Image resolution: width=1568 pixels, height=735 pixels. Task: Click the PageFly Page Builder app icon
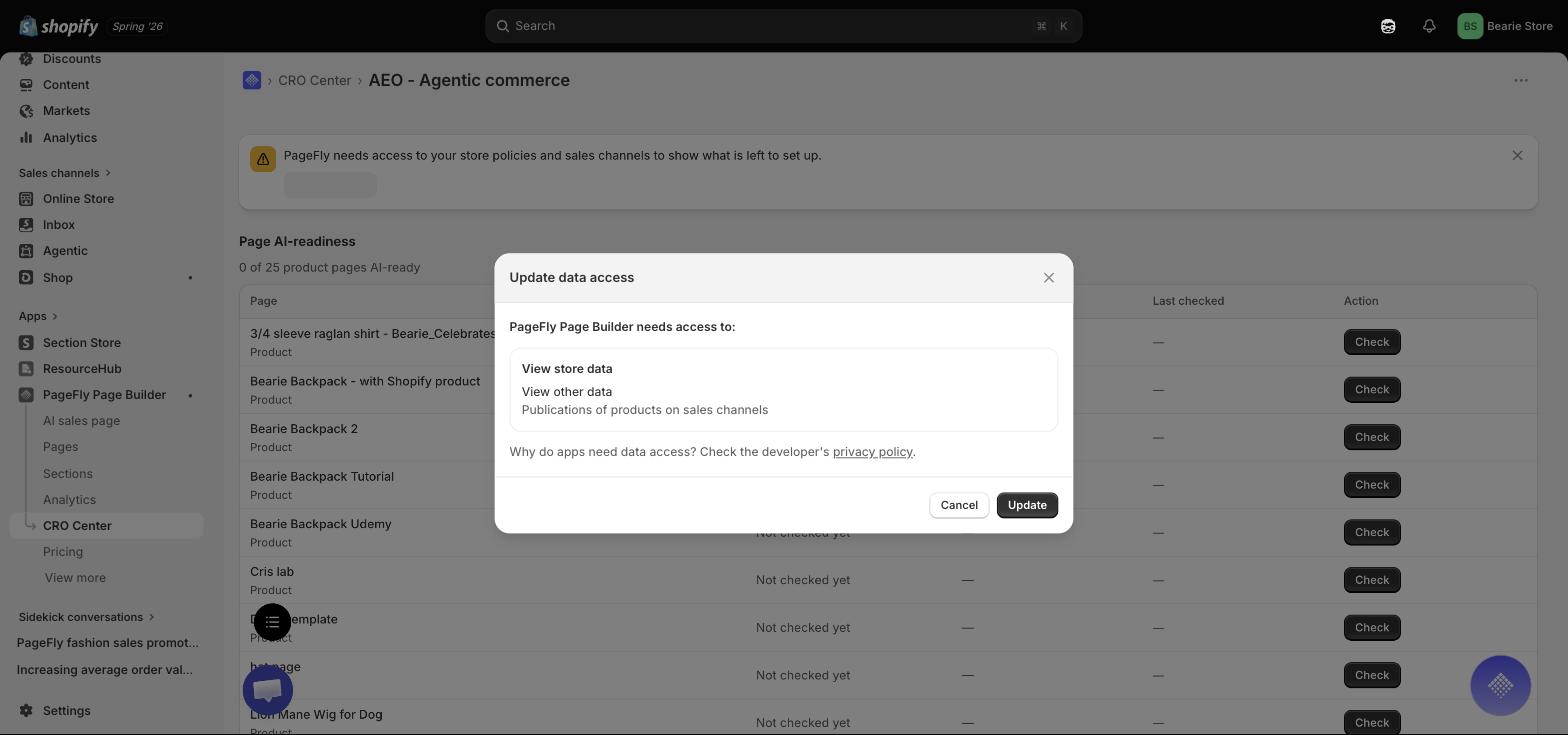pyautogui.click(x=26, y=395)
